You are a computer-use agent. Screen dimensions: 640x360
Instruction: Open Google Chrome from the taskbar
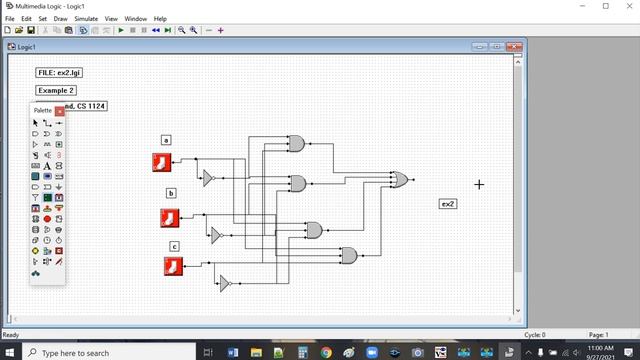pos(326,352)
